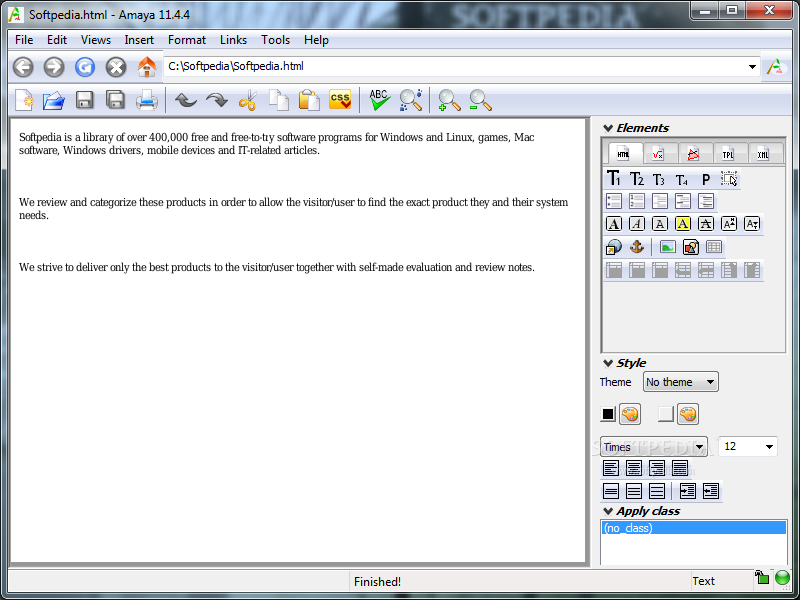
Task: Stop loading with the X circle icon
Action: point(116,67)
